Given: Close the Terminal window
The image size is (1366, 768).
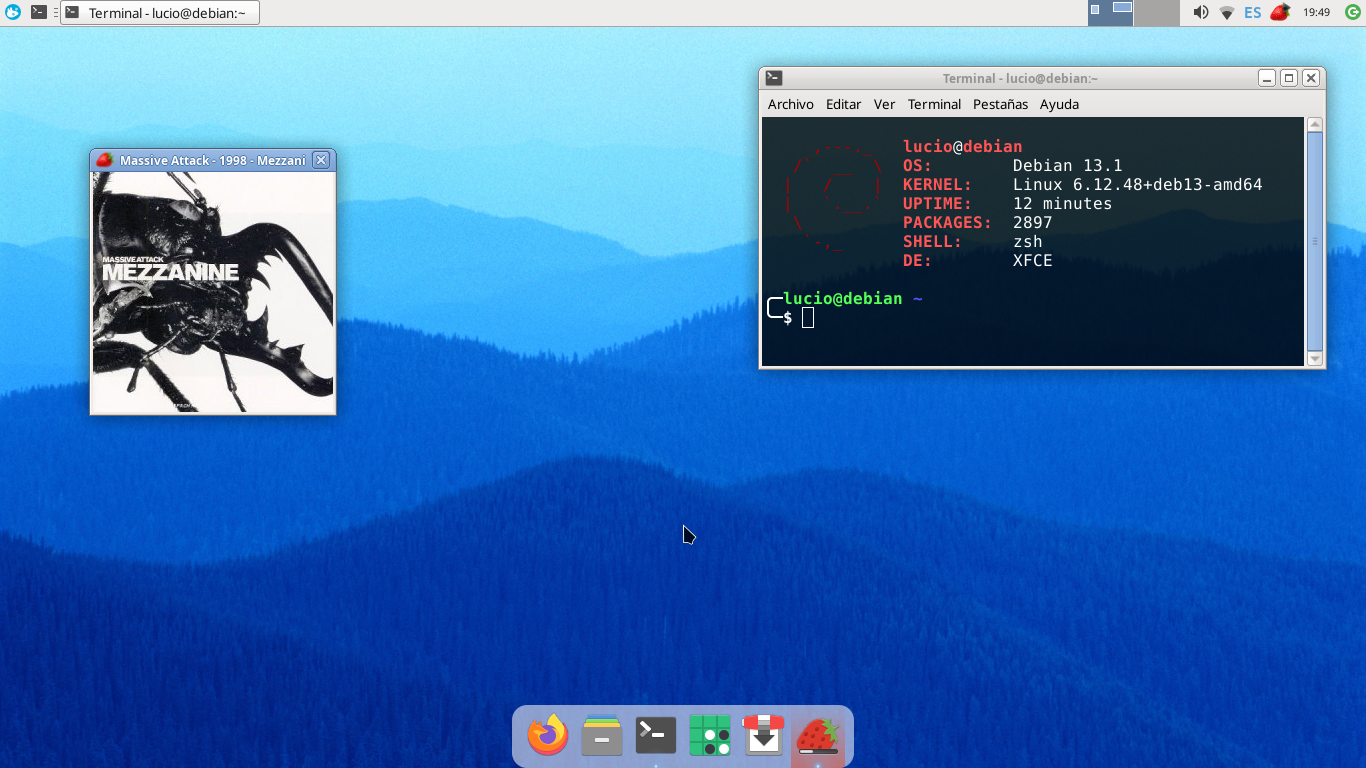Looking at the screenshot, I should coord(1311,78).
